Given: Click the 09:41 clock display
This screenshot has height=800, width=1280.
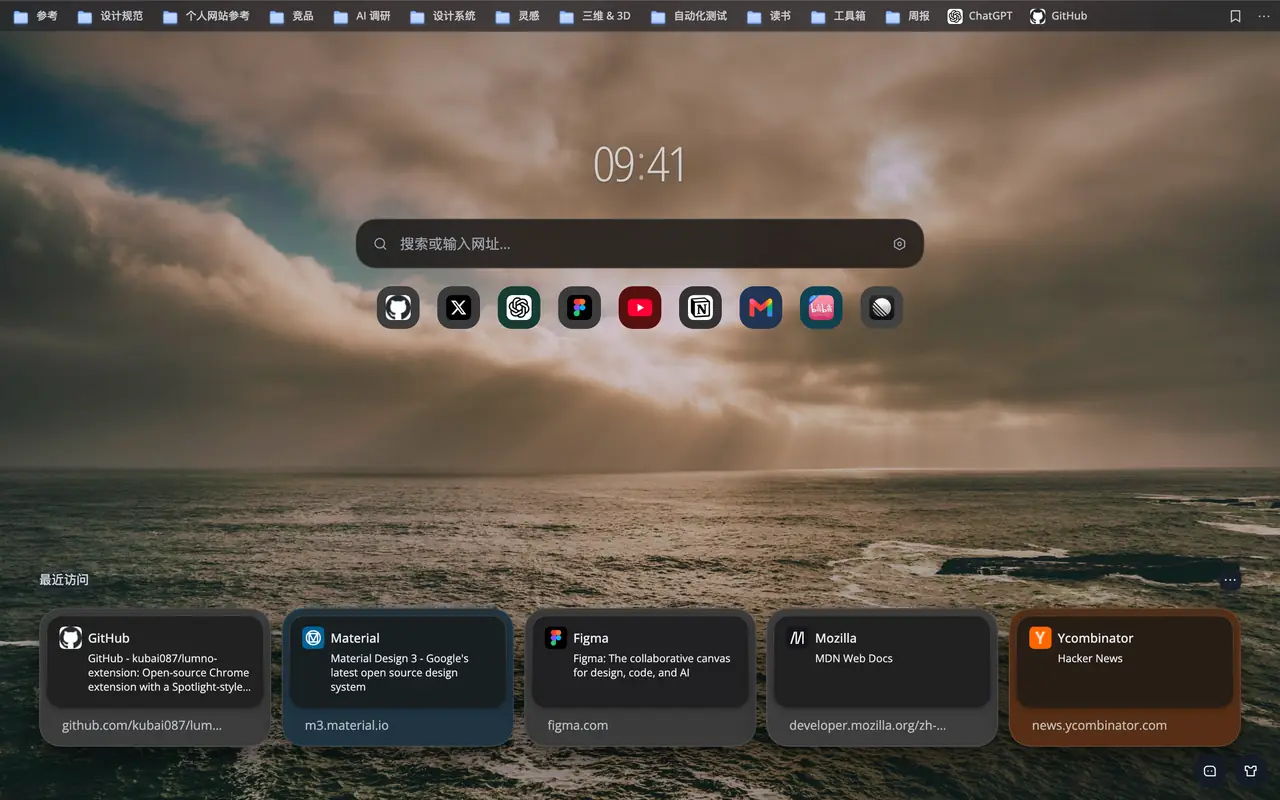Looking at the screenshot, I should click(x=639, y=165).
